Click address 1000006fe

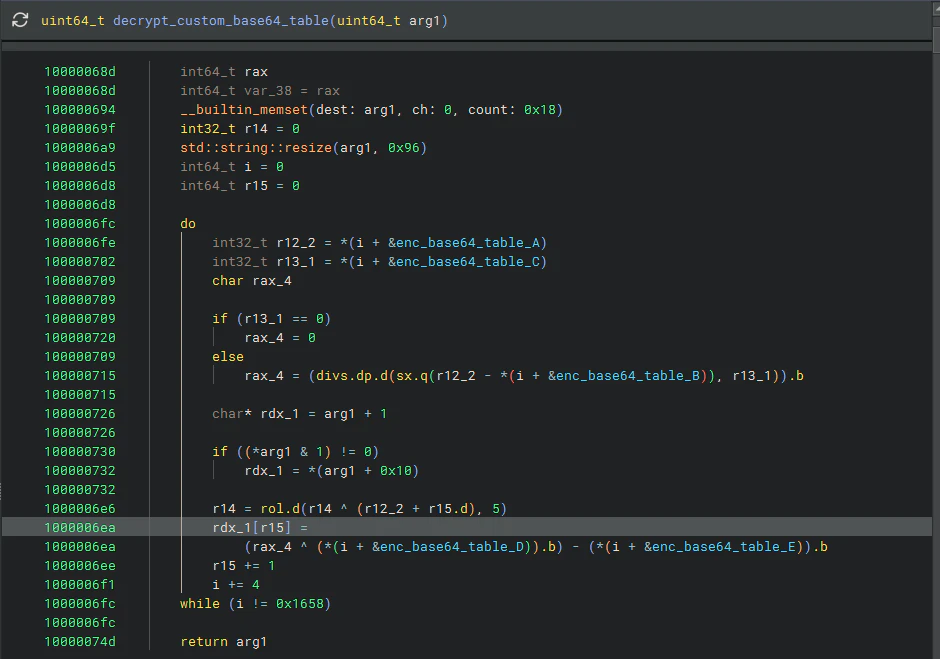point(80,243)
